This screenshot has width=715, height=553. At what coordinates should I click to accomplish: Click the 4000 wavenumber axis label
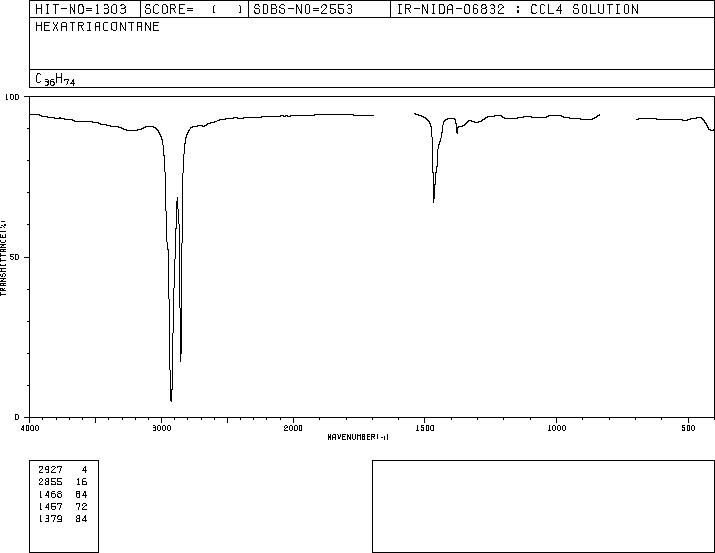pyautogui.click(x=30, y=428)
